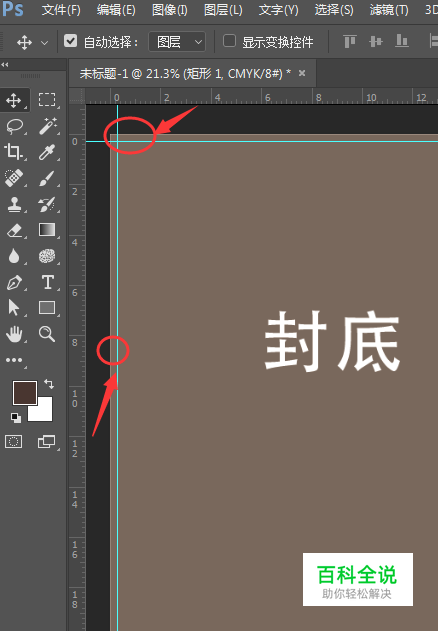The width and height of the screenshot is (438, 631).
Task: Change the screen mode
Action: coord(47,441)
